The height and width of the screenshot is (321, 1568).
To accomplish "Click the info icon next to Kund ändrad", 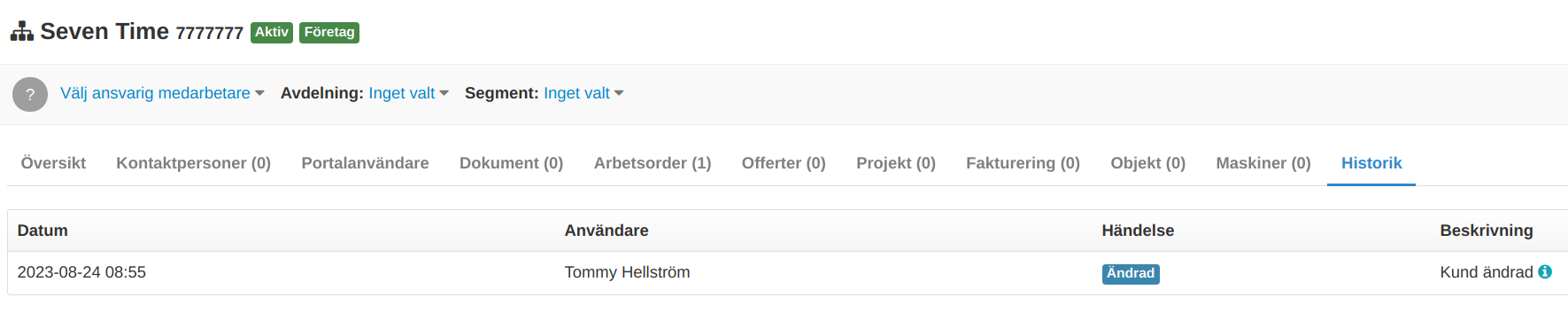I will click(x=1545, y=272).
